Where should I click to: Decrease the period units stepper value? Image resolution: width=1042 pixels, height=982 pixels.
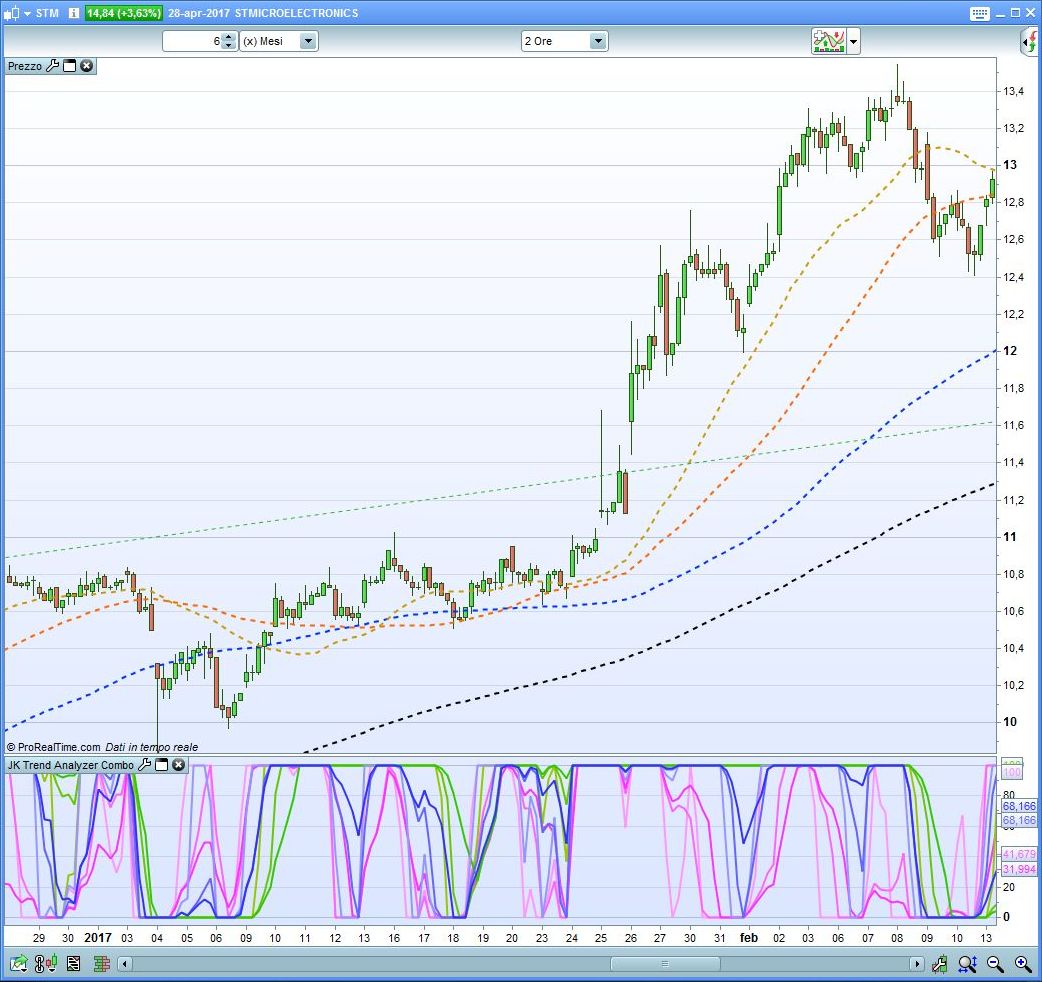click(x=229, y=45)
